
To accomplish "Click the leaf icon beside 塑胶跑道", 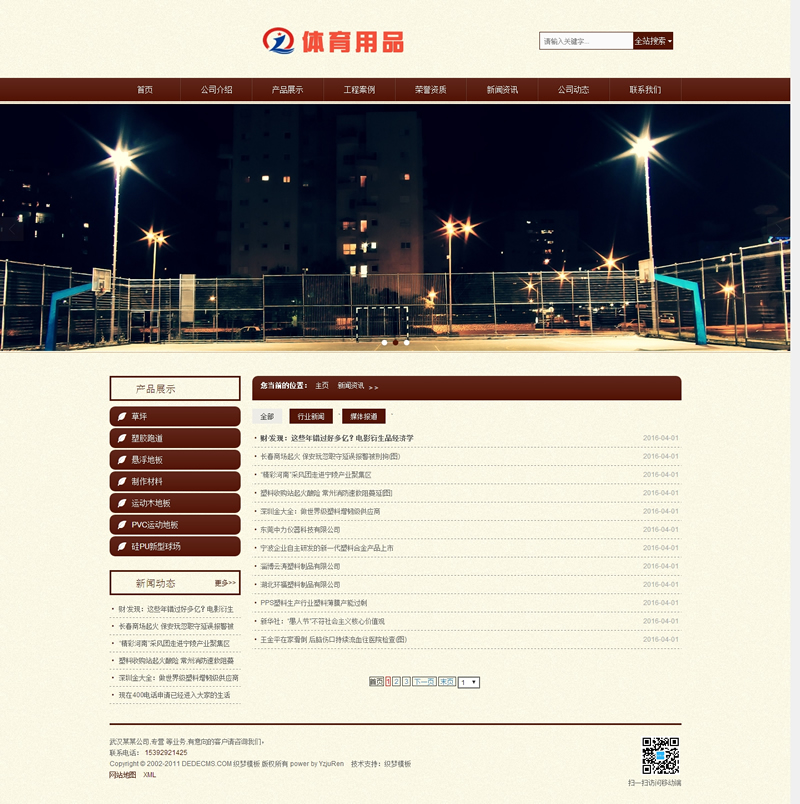I will (x=120, y=438).
